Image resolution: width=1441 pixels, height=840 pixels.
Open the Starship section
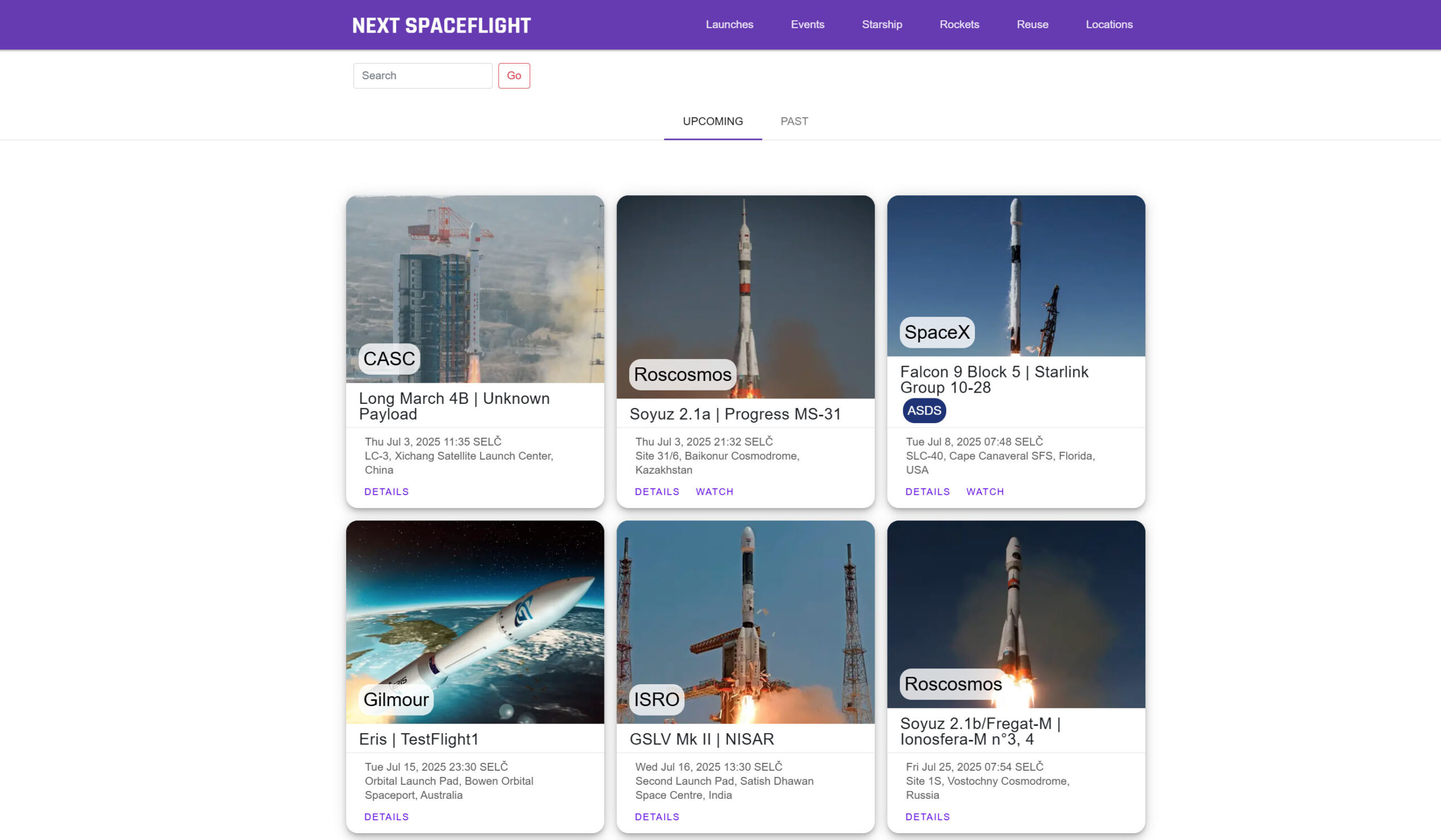pos(881,25)
